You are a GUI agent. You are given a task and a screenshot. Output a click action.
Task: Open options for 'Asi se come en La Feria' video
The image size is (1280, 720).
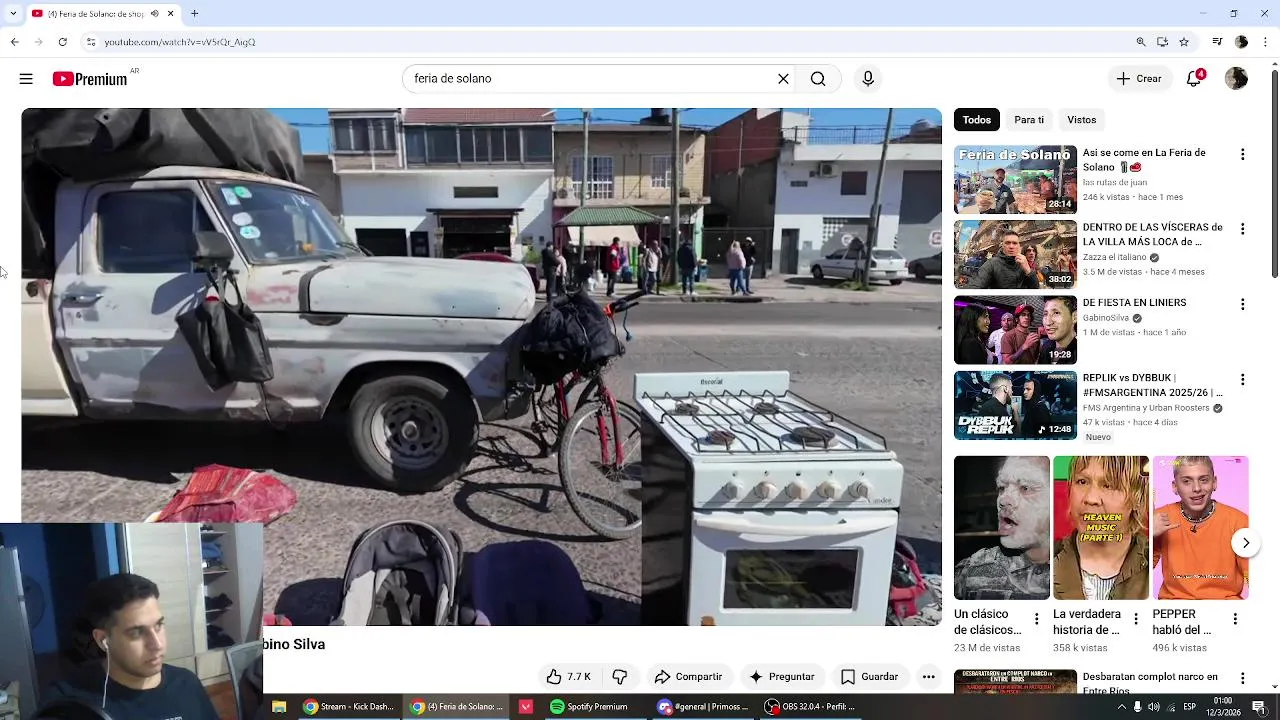tap(1242, 155)
